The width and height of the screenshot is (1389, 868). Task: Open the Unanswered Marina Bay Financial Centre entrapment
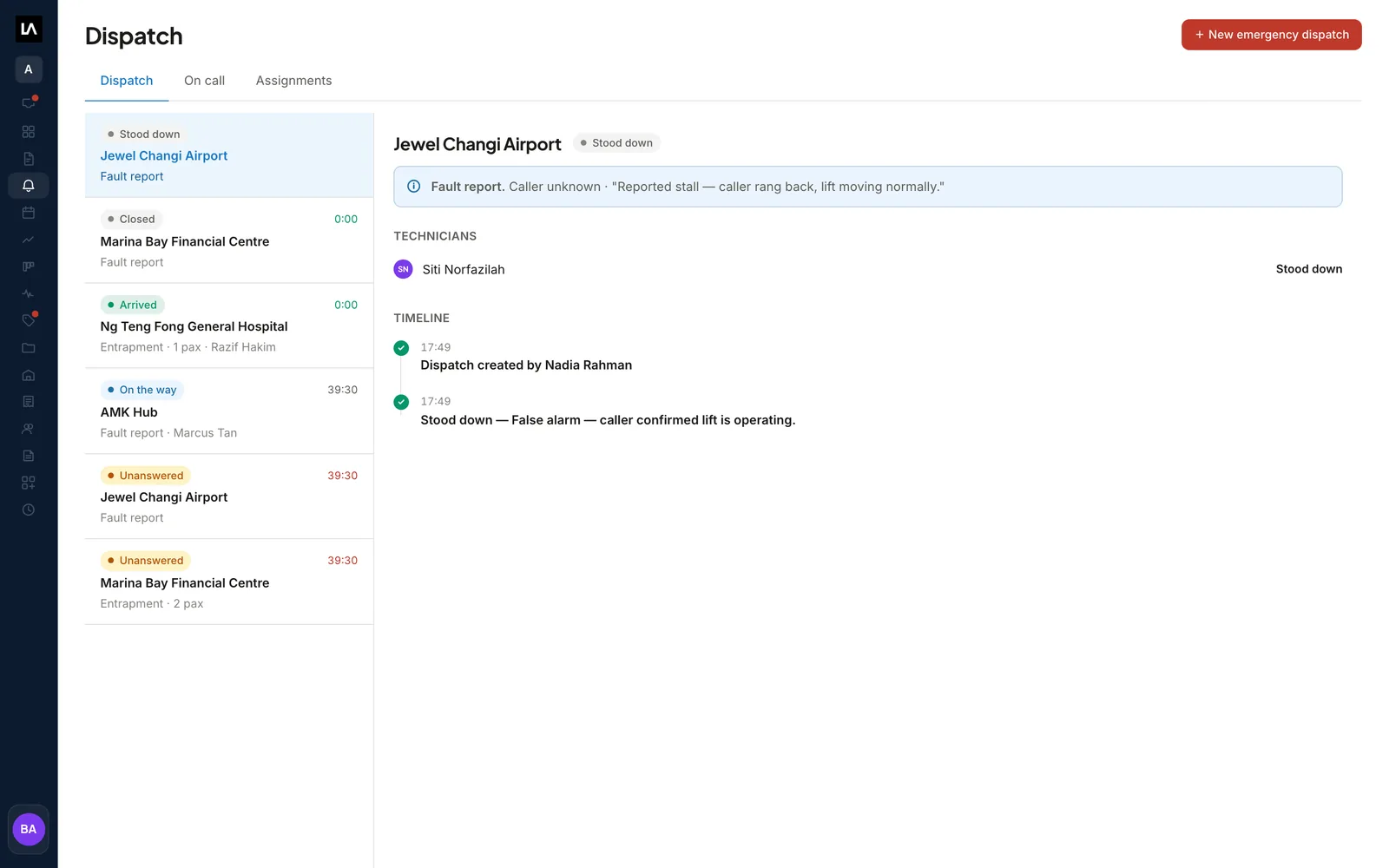[229, 582]
